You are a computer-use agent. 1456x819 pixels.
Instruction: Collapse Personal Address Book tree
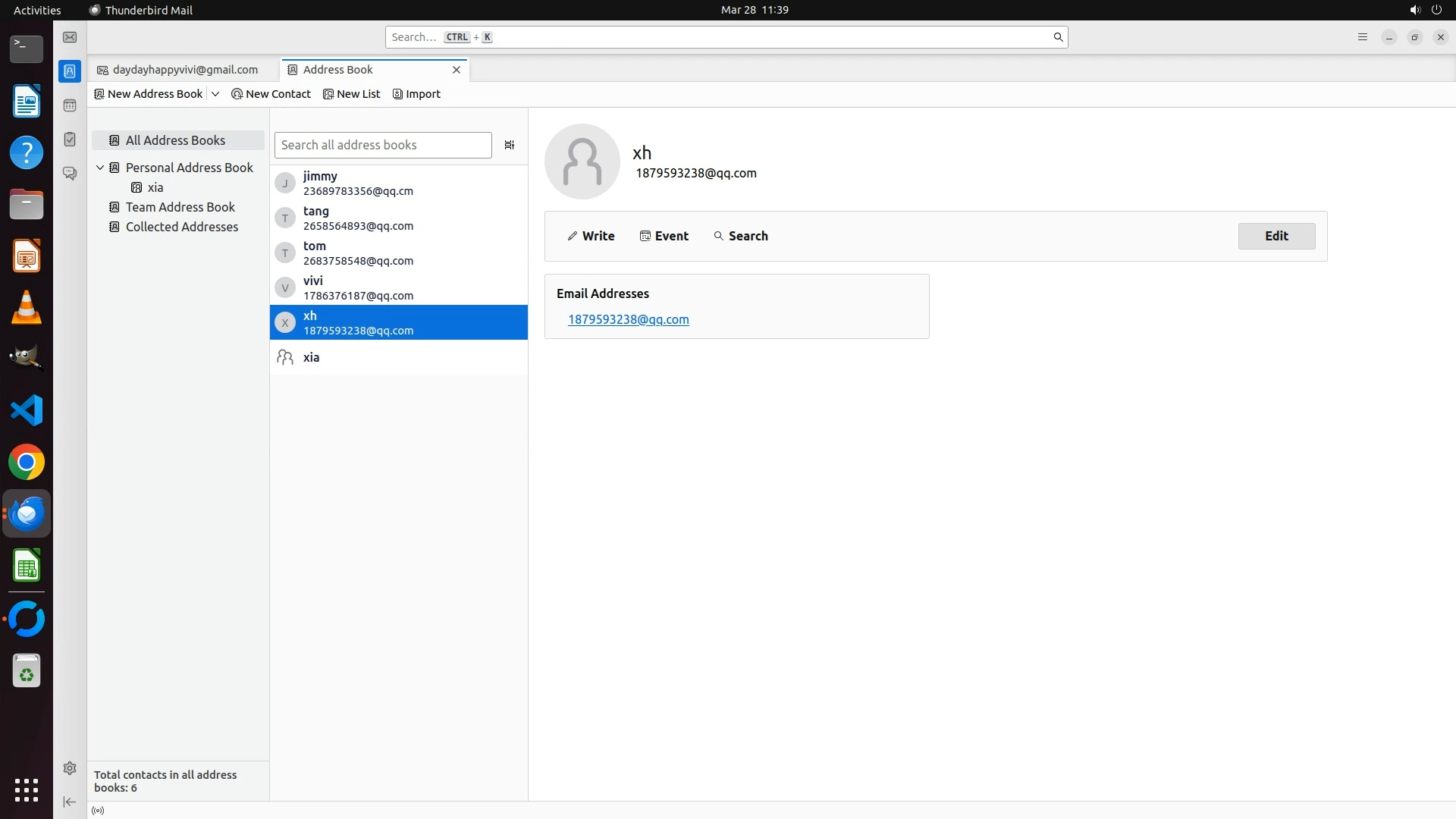click(100, 168)
